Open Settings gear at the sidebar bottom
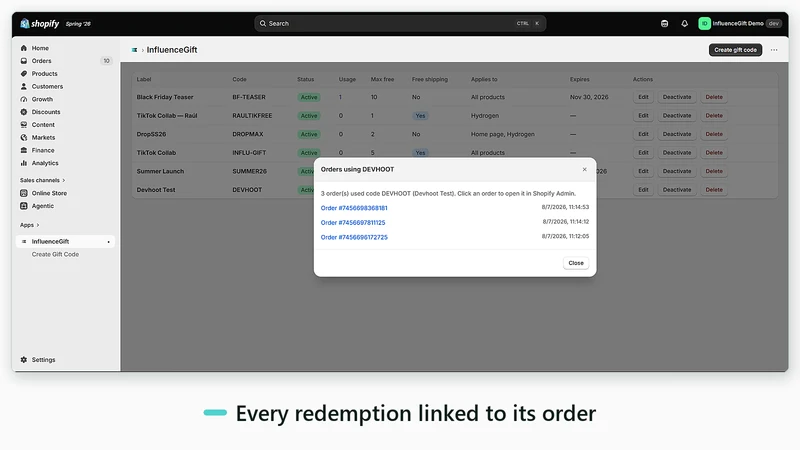 pyautogui.click(x=23, y=360)
